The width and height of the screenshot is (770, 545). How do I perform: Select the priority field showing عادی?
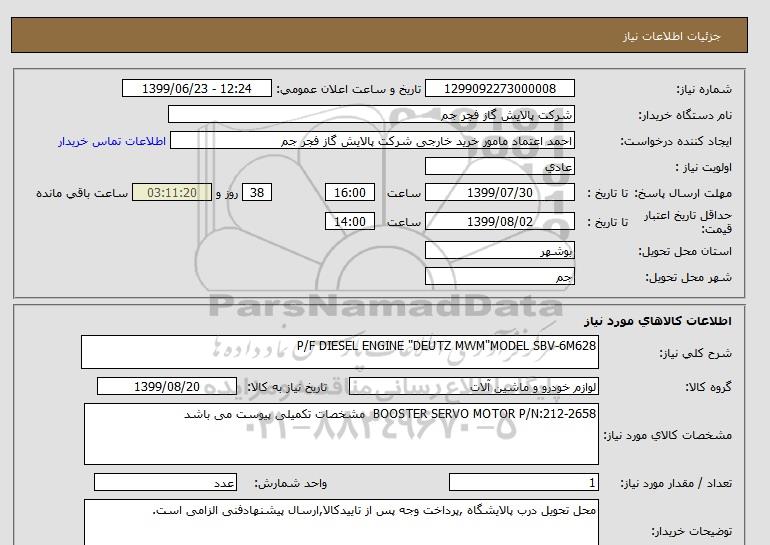(x=499, y=166)
